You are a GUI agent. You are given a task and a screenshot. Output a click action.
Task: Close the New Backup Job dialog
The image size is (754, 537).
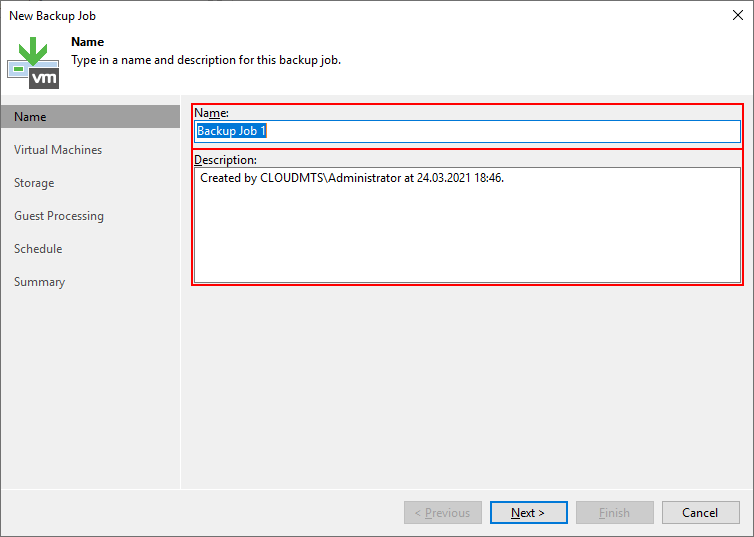point(735,15)
